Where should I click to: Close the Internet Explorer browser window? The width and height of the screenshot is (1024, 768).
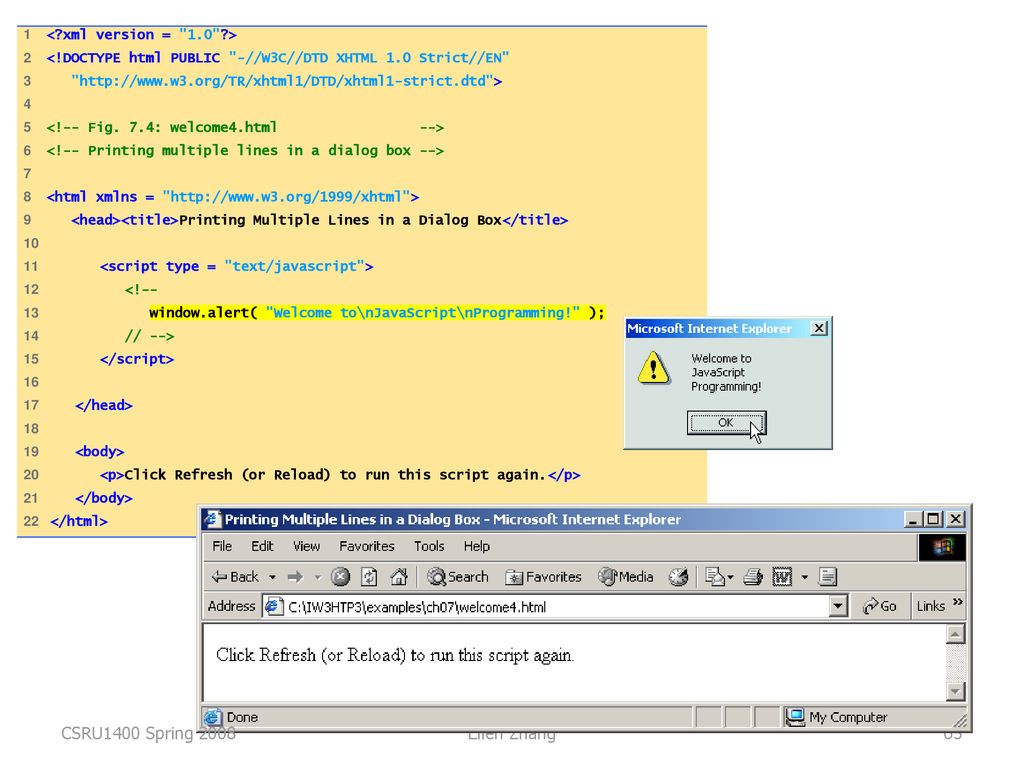tap(955, 519)
